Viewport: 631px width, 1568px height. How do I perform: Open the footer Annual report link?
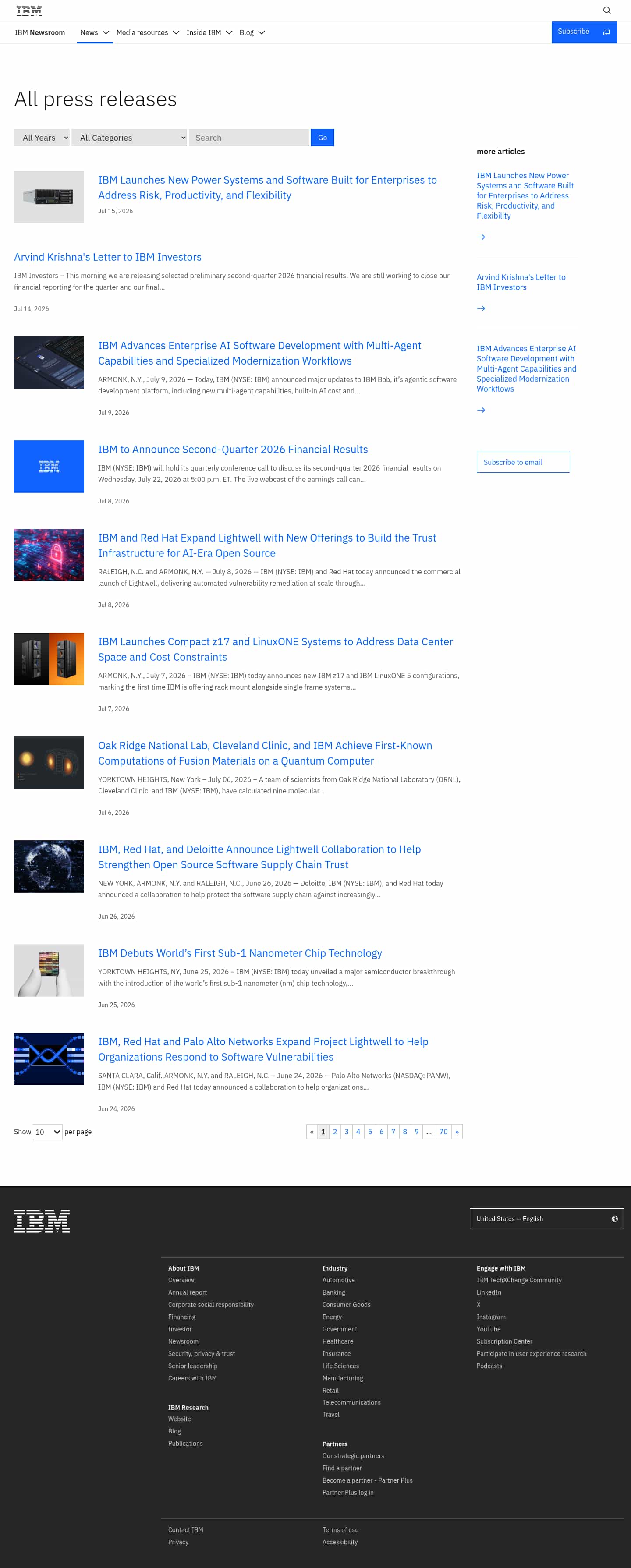pyautogui.click(x=188, y=1292)
